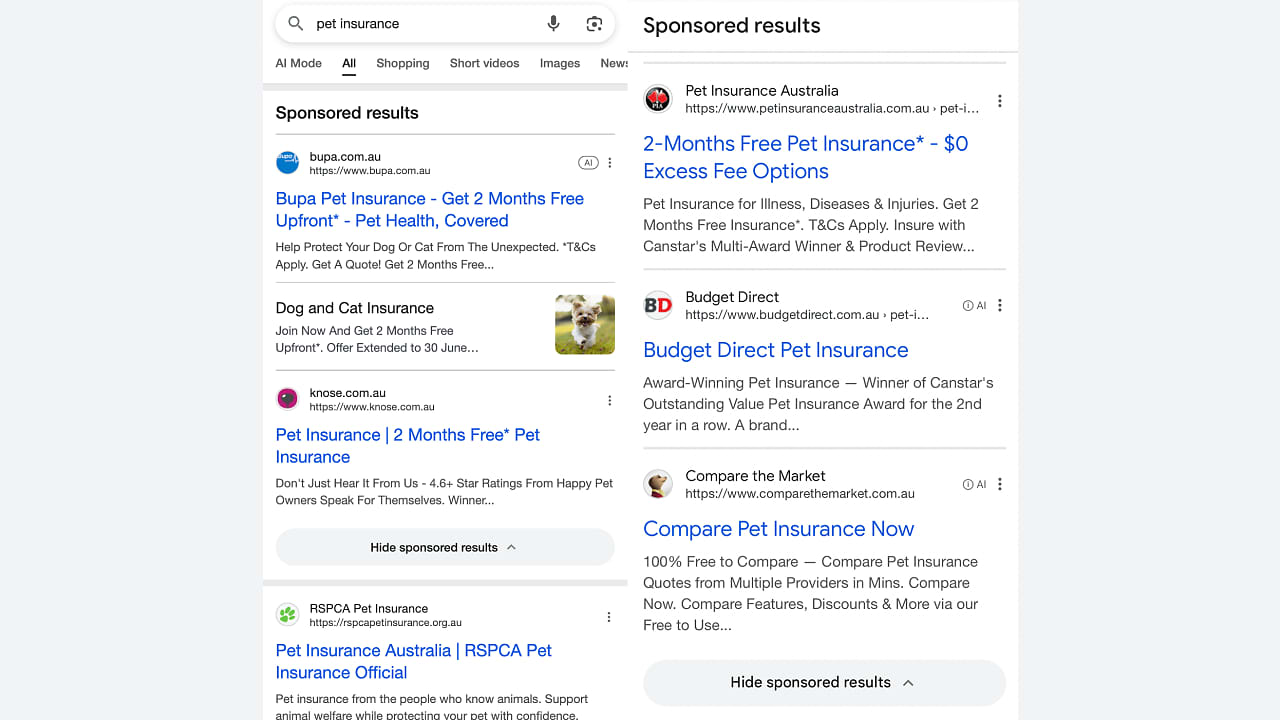
Task: Open three-dot menu for knose.com.au ad
Action: pyautogui.click(x=610, y=400)
